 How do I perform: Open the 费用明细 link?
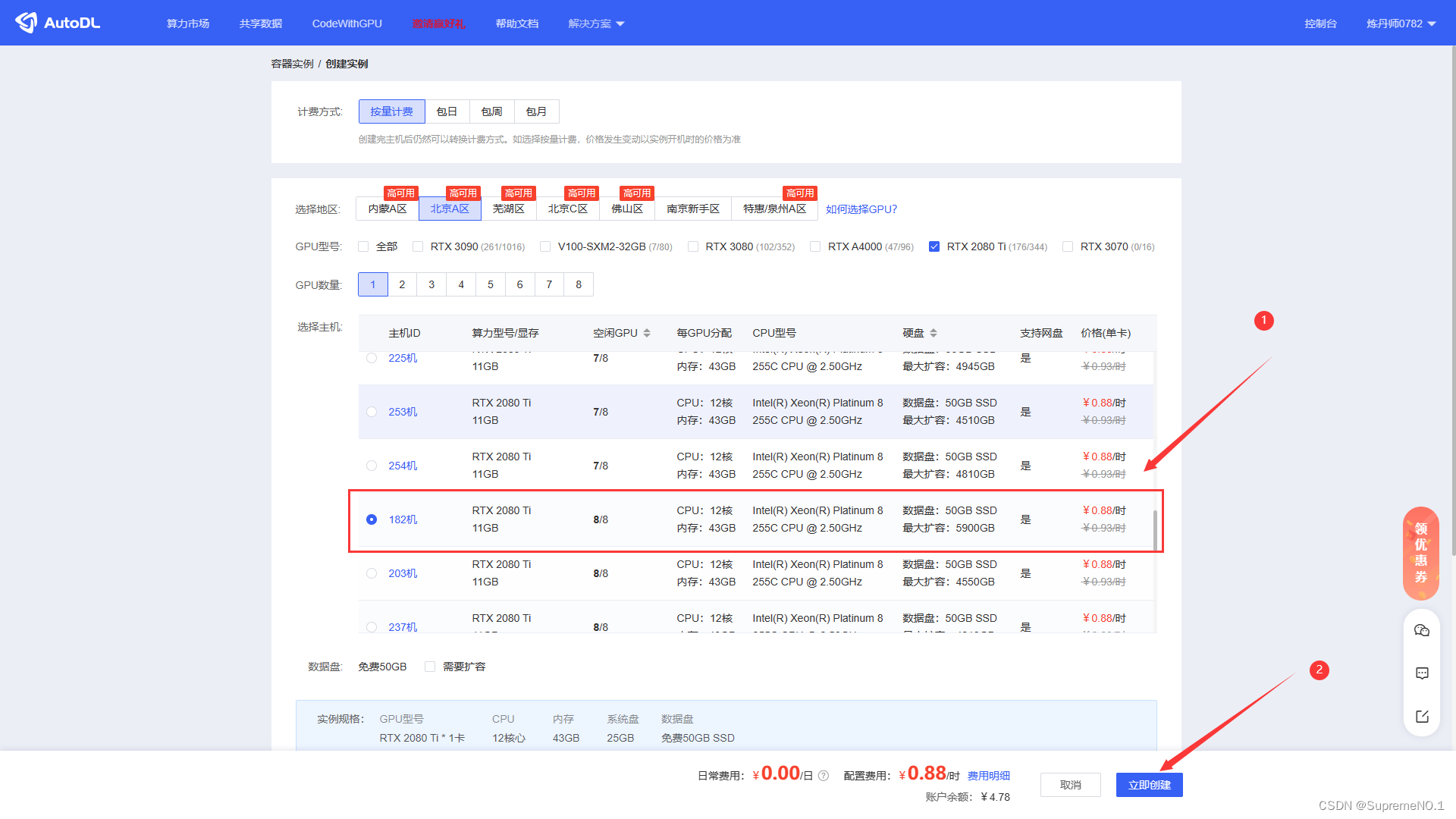(x=989, y=776)
